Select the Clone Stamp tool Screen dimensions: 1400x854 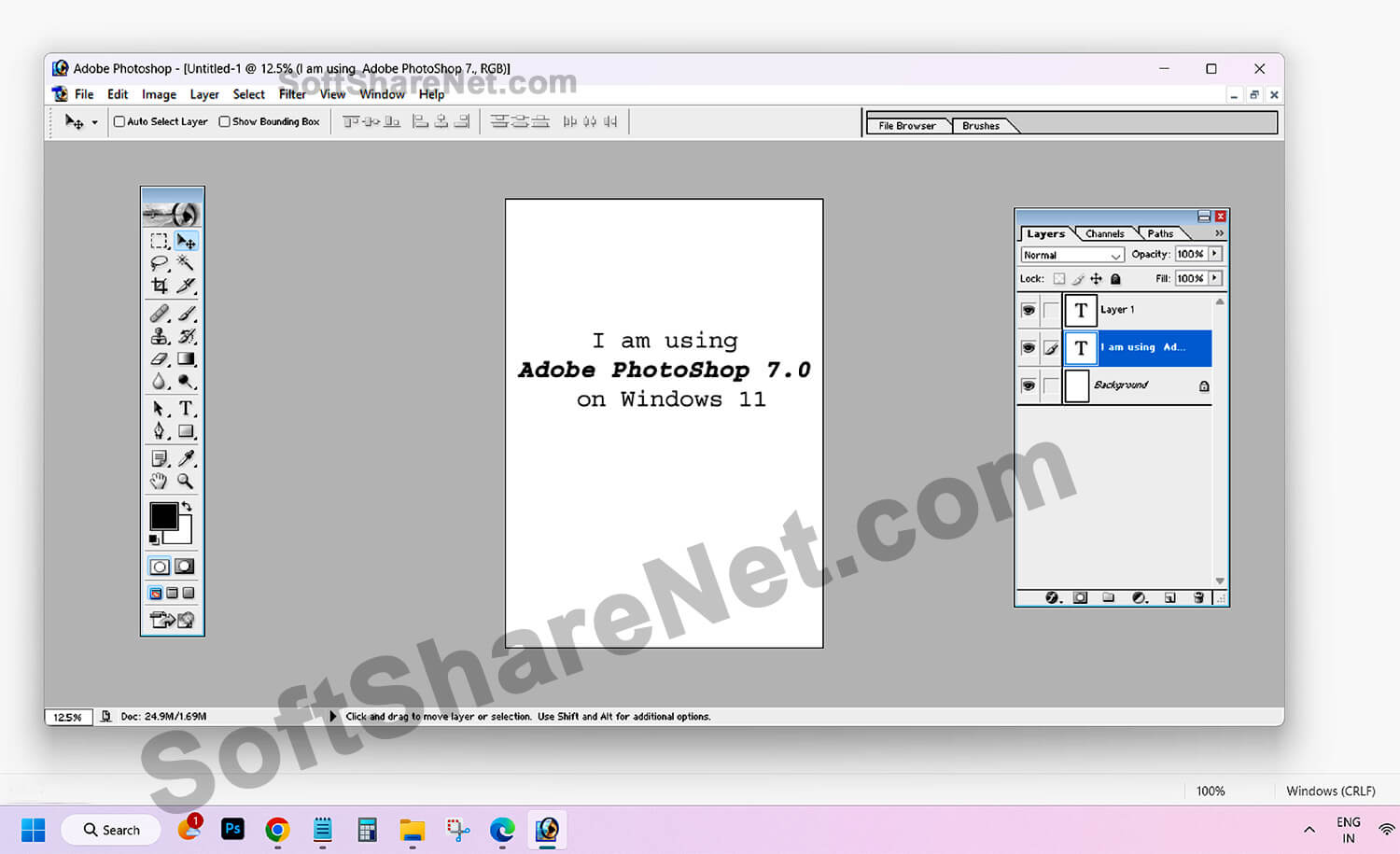[x=160, y=336]
